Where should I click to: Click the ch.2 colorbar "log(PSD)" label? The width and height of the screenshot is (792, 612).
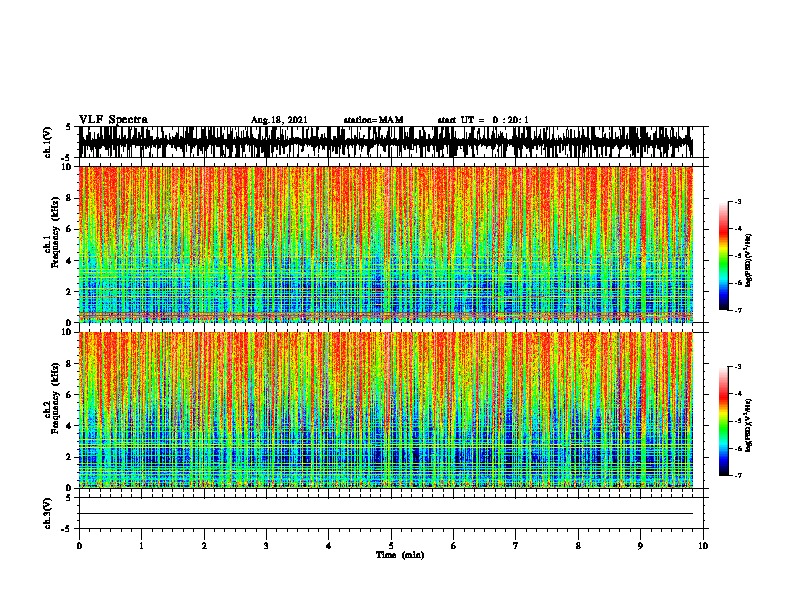[748, 425]
